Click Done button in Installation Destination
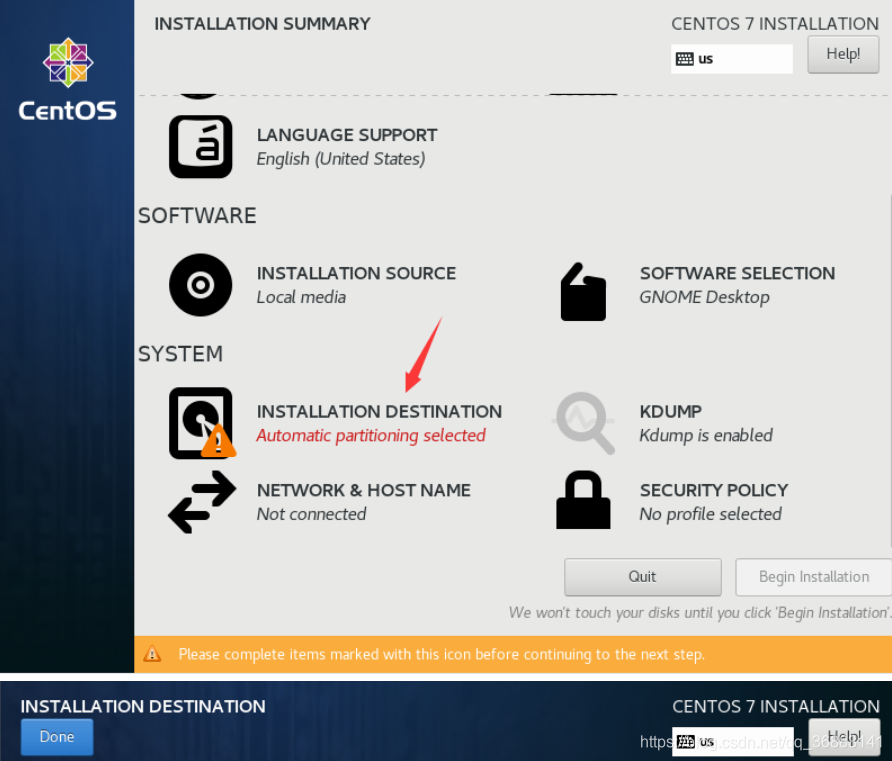 point(57,737)
